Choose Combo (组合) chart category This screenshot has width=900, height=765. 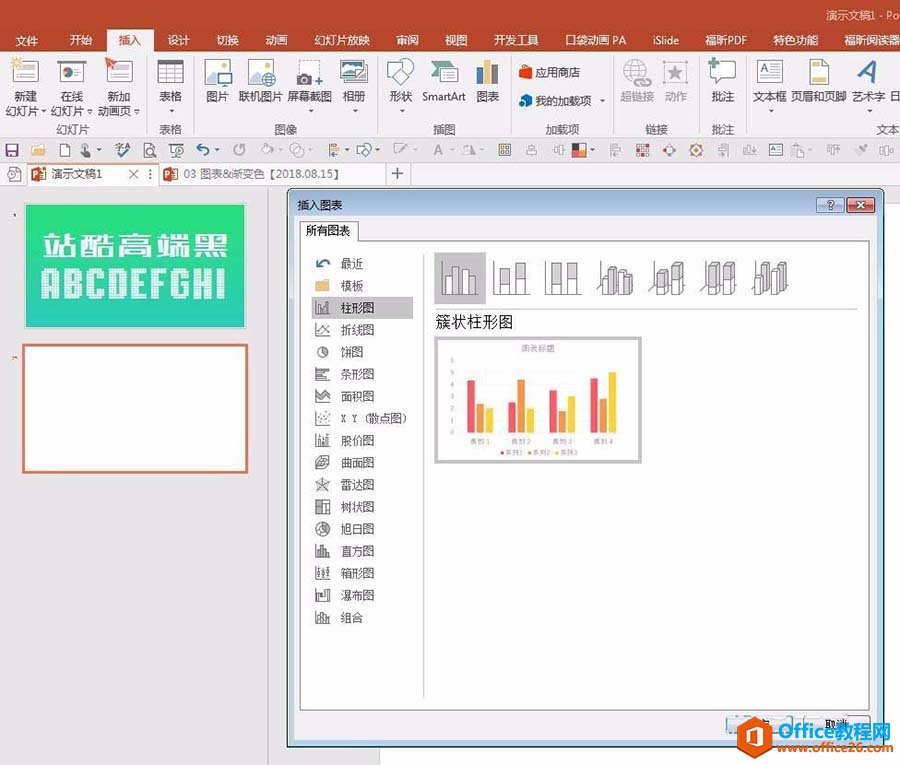362,618
